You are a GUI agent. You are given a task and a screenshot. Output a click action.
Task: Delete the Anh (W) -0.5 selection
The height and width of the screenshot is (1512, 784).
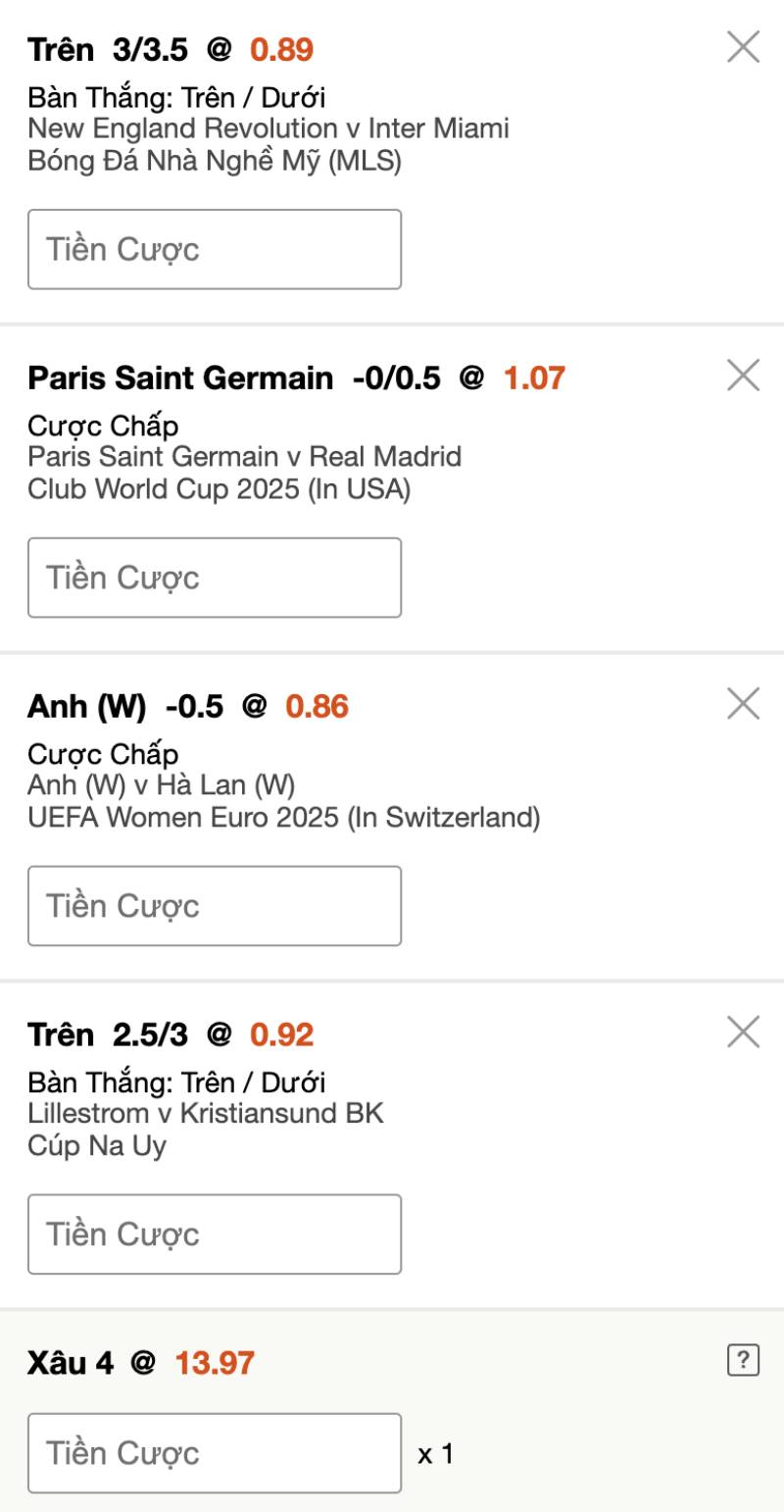(743, 703)
